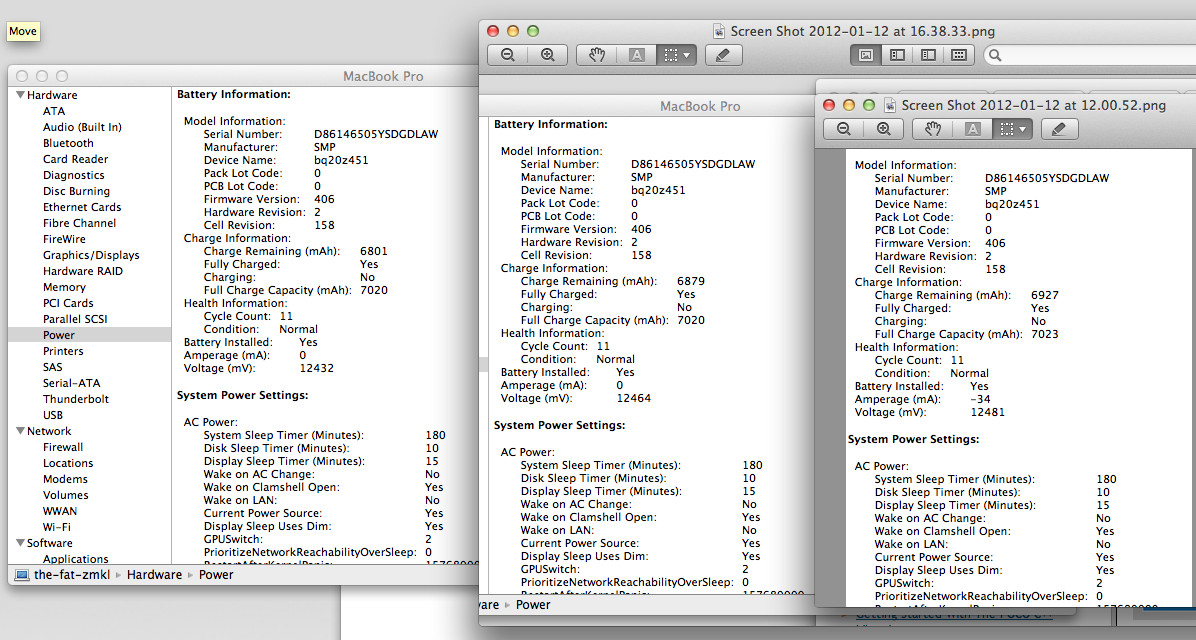Collapse the Network category triangle
This screenshot has width=1196, height=640.
(x=19, y=431)
